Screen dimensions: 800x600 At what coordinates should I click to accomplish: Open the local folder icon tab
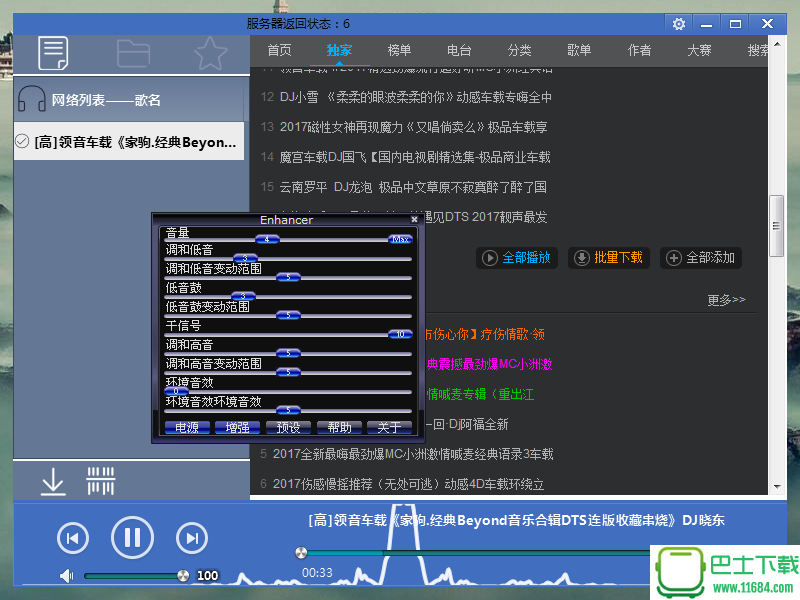click(x=133, y=53)
